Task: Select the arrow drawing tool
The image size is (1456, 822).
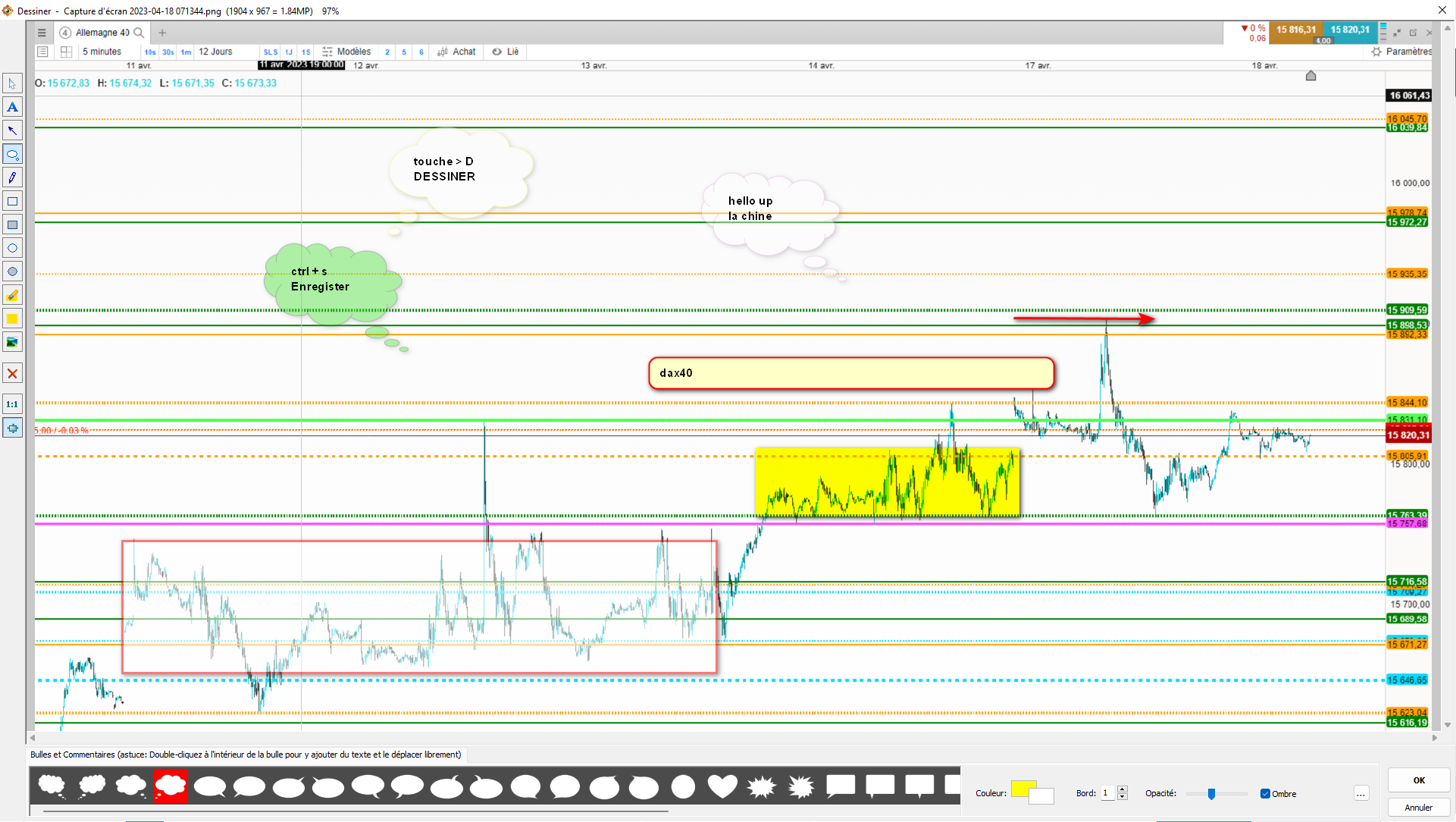Action: pos(12,130)
